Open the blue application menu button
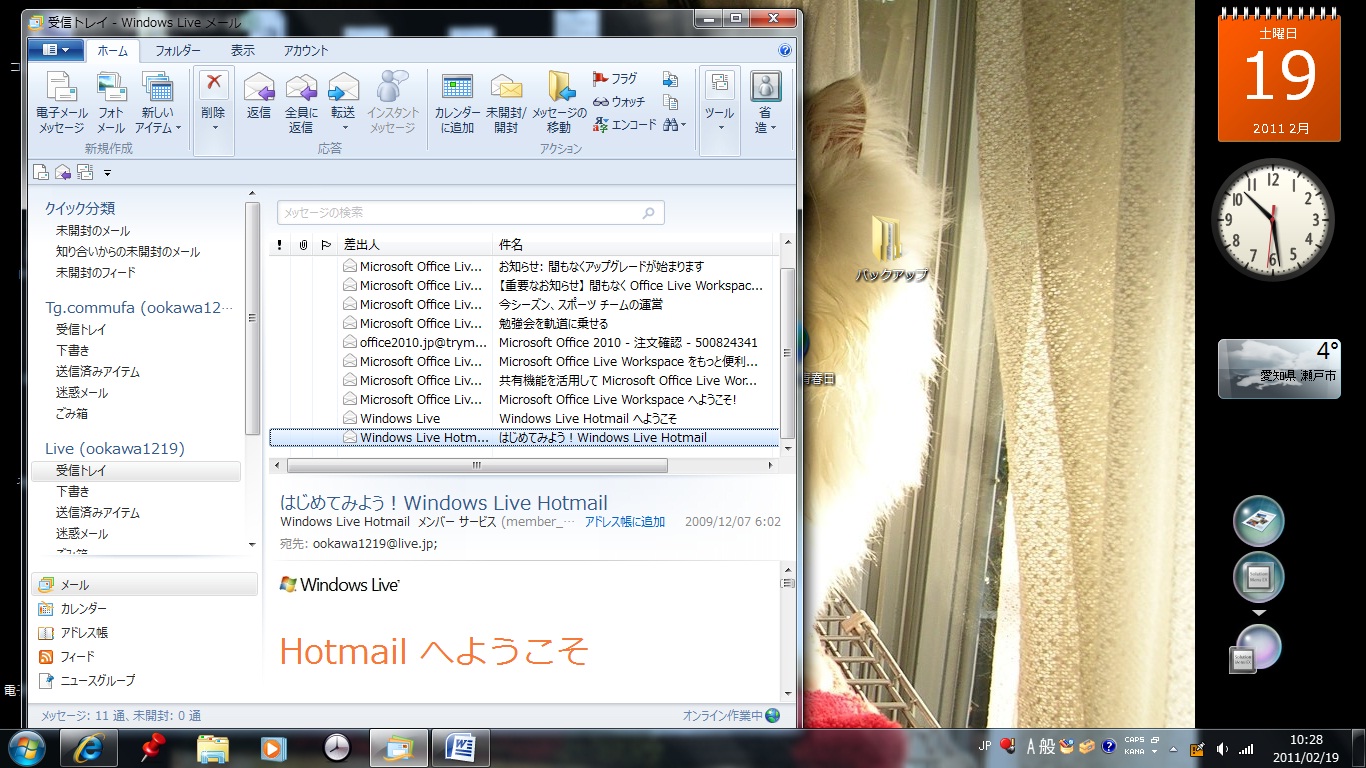Screen dimensions: 1366x768 click(55, 50)
